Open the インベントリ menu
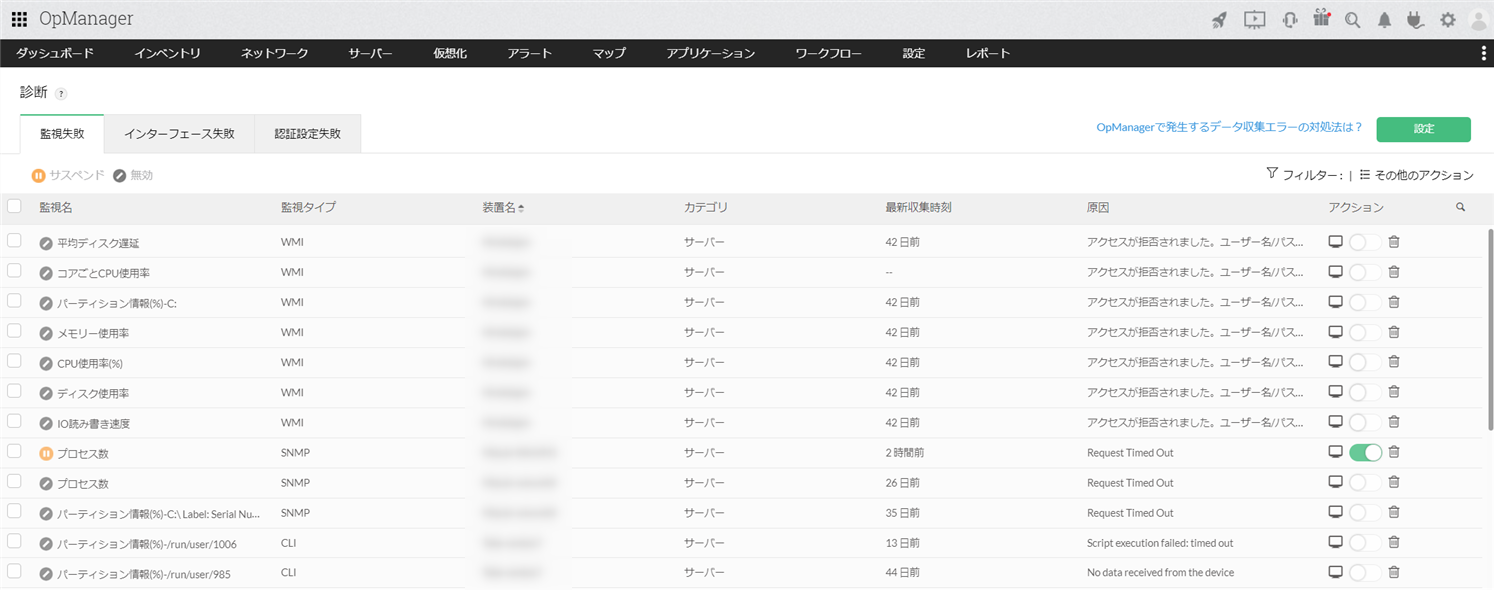 coord(167,53)
